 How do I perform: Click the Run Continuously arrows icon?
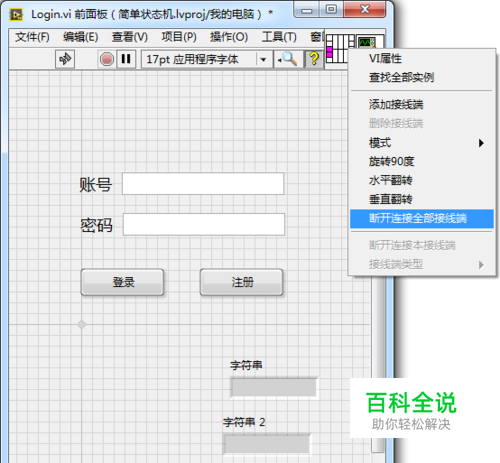pyautogui.click(x=65, y=59)
